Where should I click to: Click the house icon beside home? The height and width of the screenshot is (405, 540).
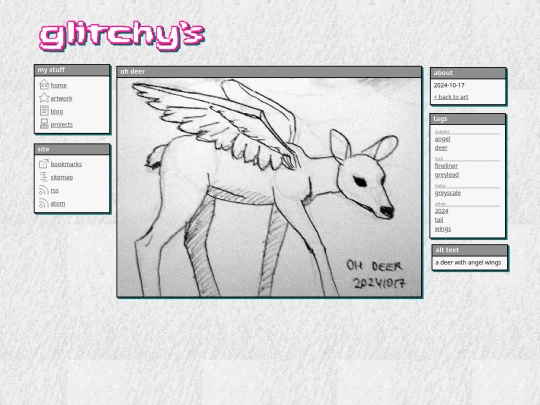point(44,85)
